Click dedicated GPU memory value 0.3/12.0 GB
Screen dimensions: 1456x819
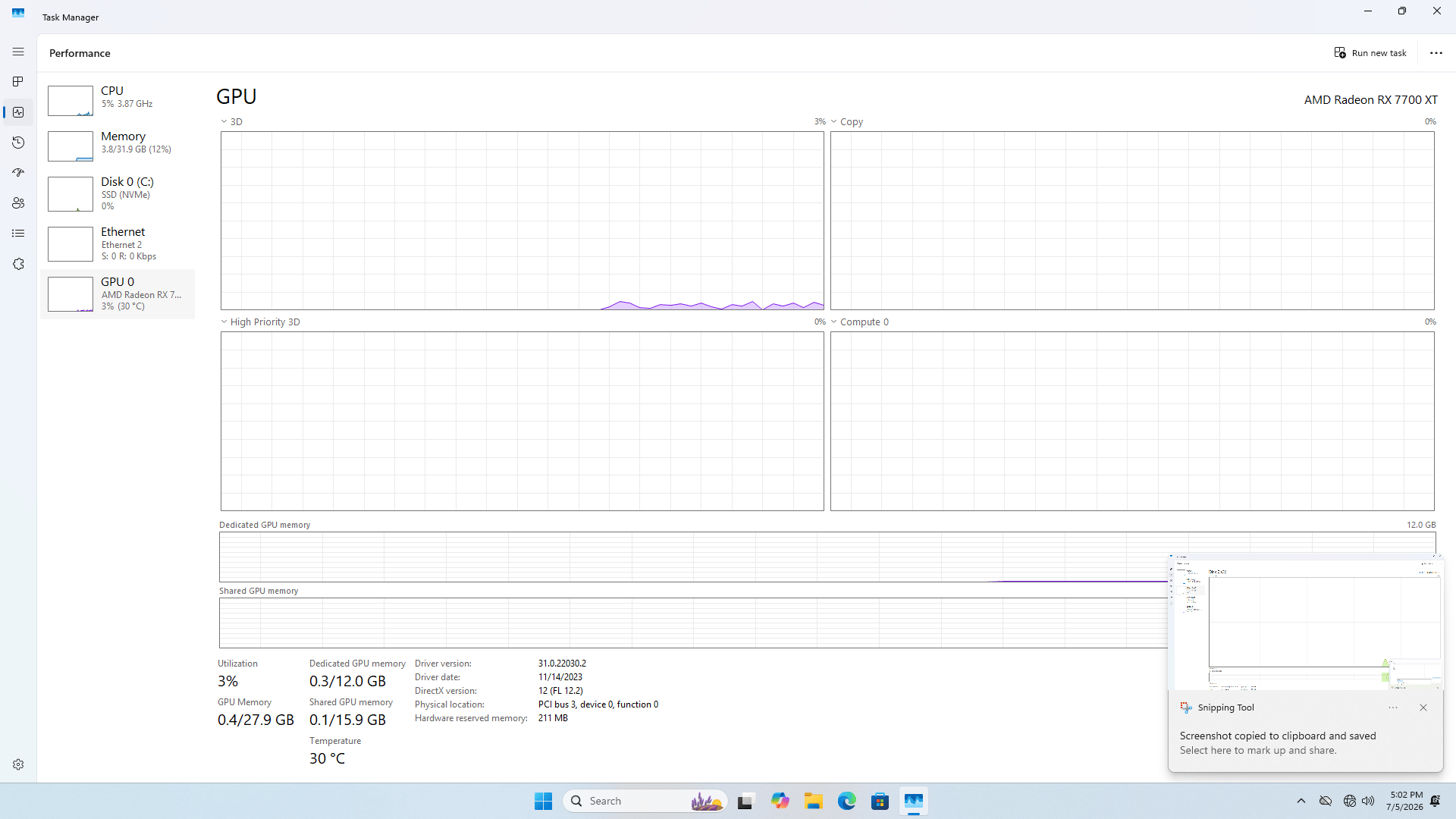(347, 681)
